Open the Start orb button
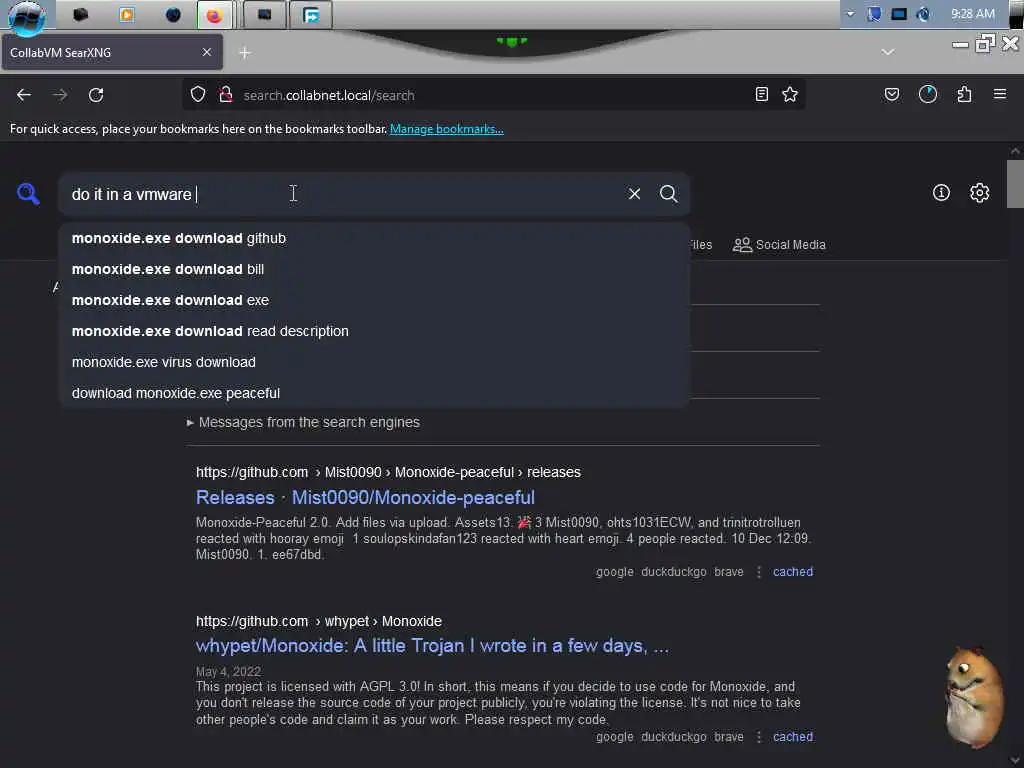This screenshot has height=768, width=1024. click(x=27, y=16)
